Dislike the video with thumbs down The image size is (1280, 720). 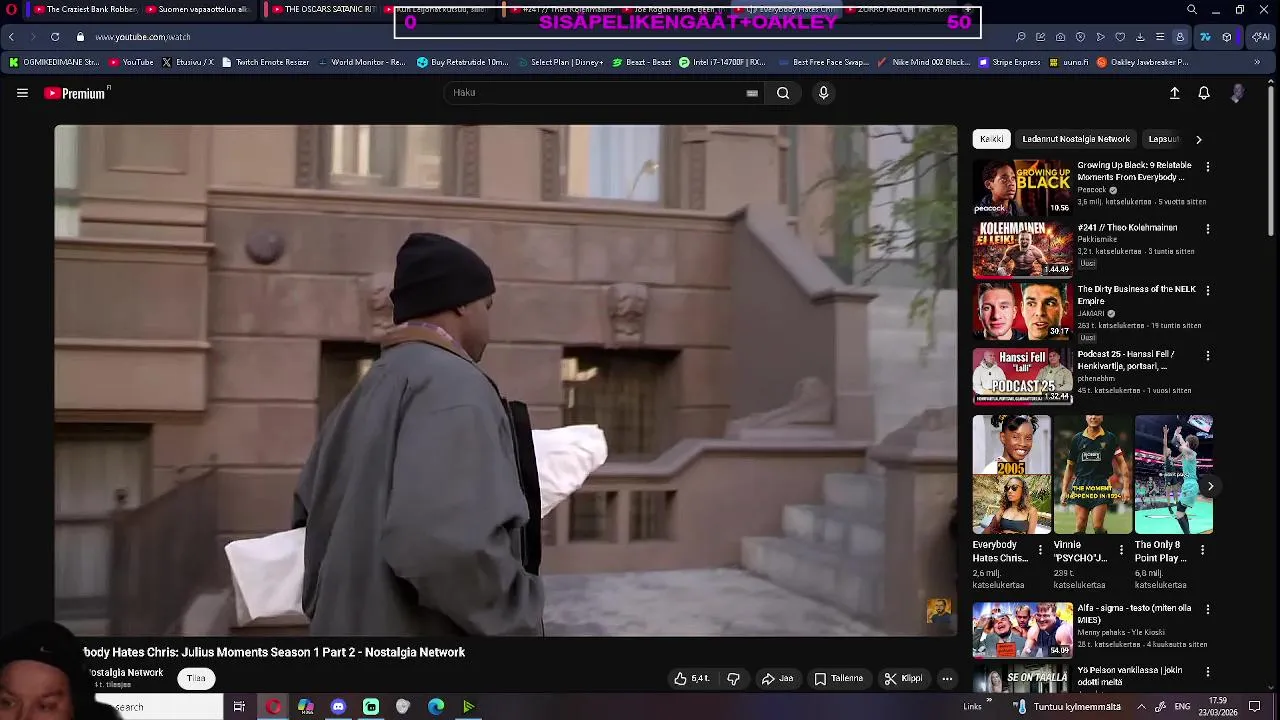[733, 679]
